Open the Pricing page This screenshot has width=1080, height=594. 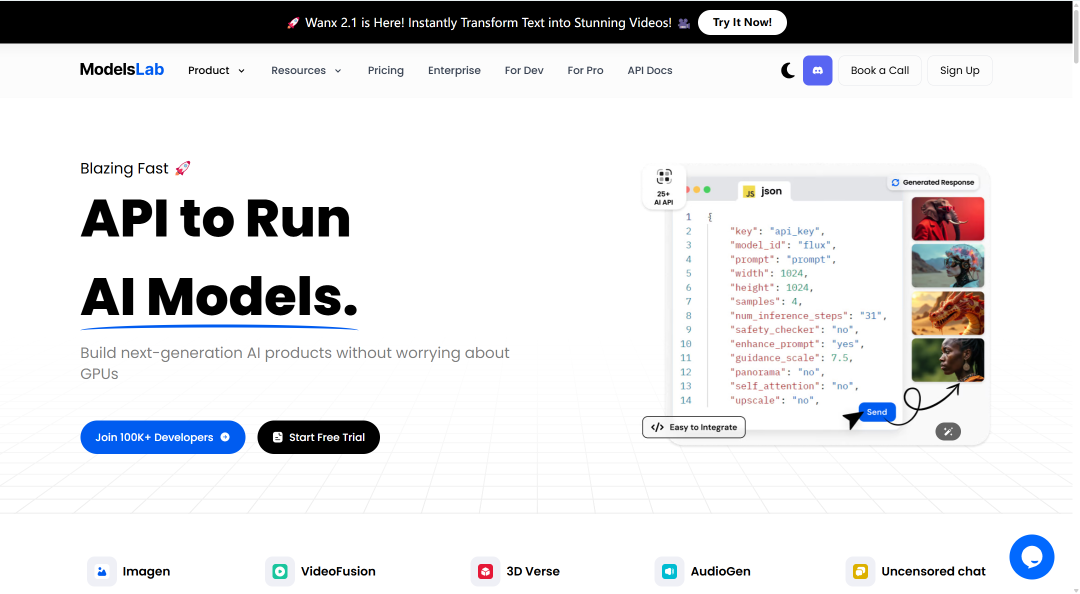pos(386,70)
